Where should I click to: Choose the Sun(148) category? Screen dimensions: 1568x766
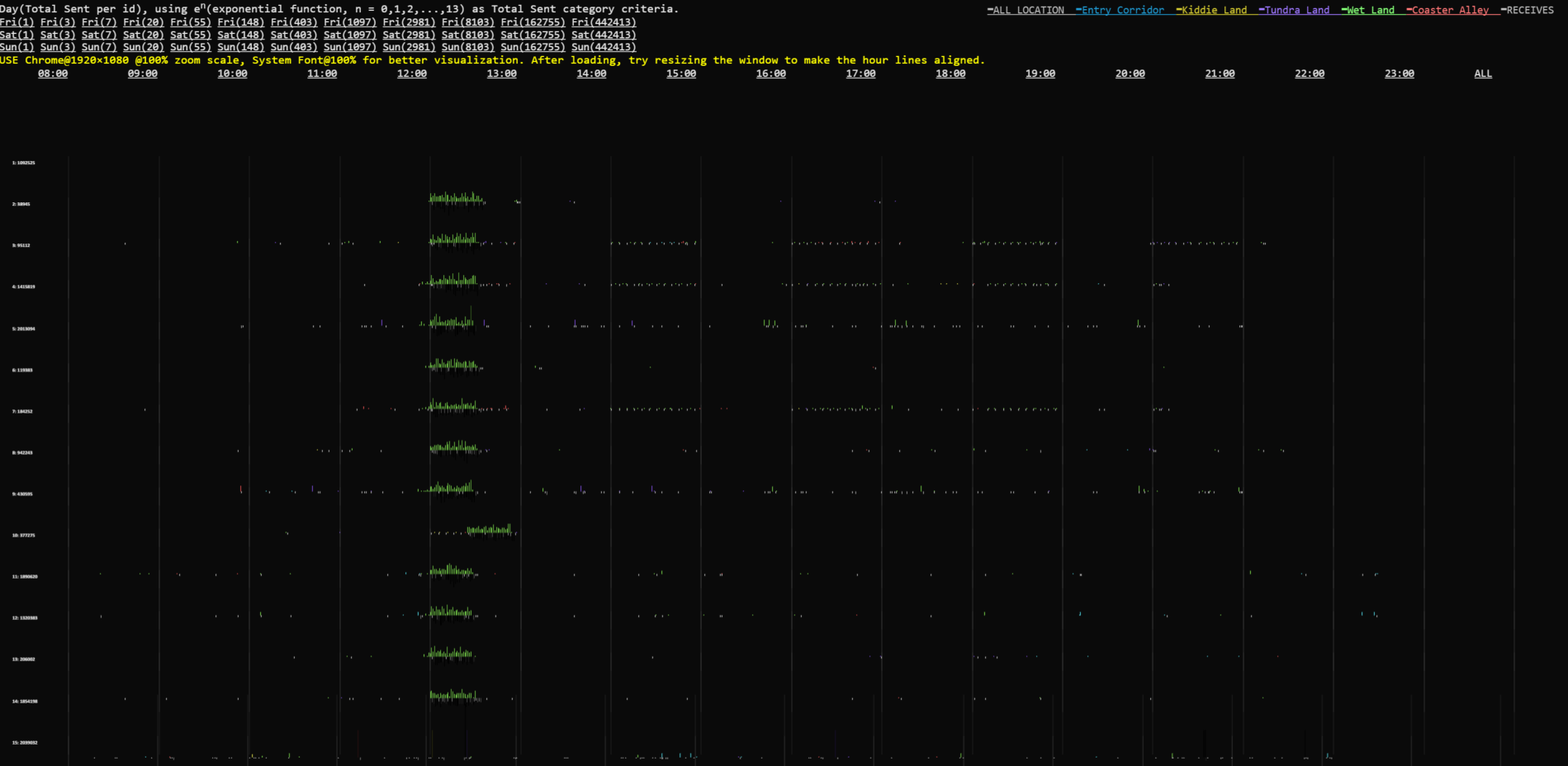241,47
